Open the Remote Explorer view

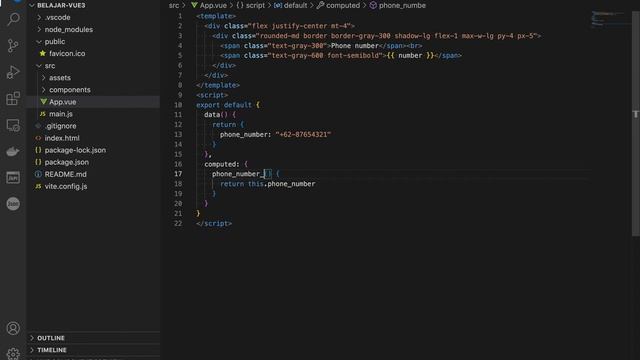click(13, 125)
